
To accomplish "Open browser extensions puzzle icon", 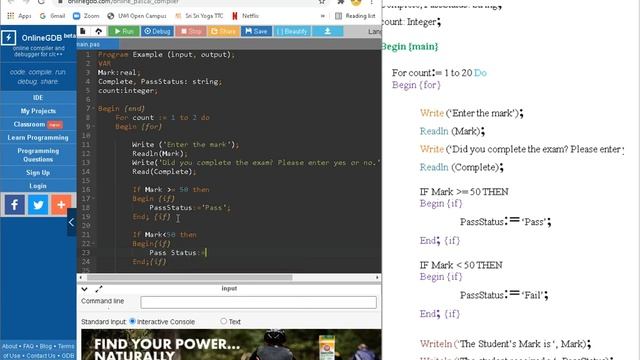I will [340, 2].
